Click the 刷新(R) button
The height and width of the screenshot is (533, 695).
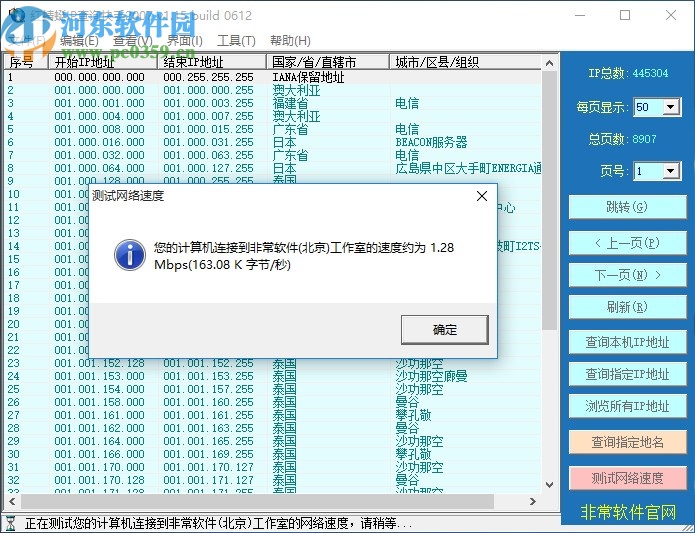[x=627, y=307]
